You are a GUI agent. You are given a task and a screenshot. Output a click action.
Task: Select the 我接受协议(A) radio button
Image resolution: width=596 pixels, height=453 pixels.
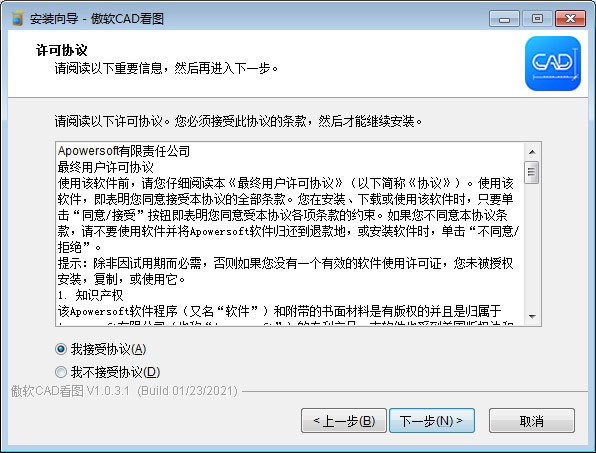(61, 349)
